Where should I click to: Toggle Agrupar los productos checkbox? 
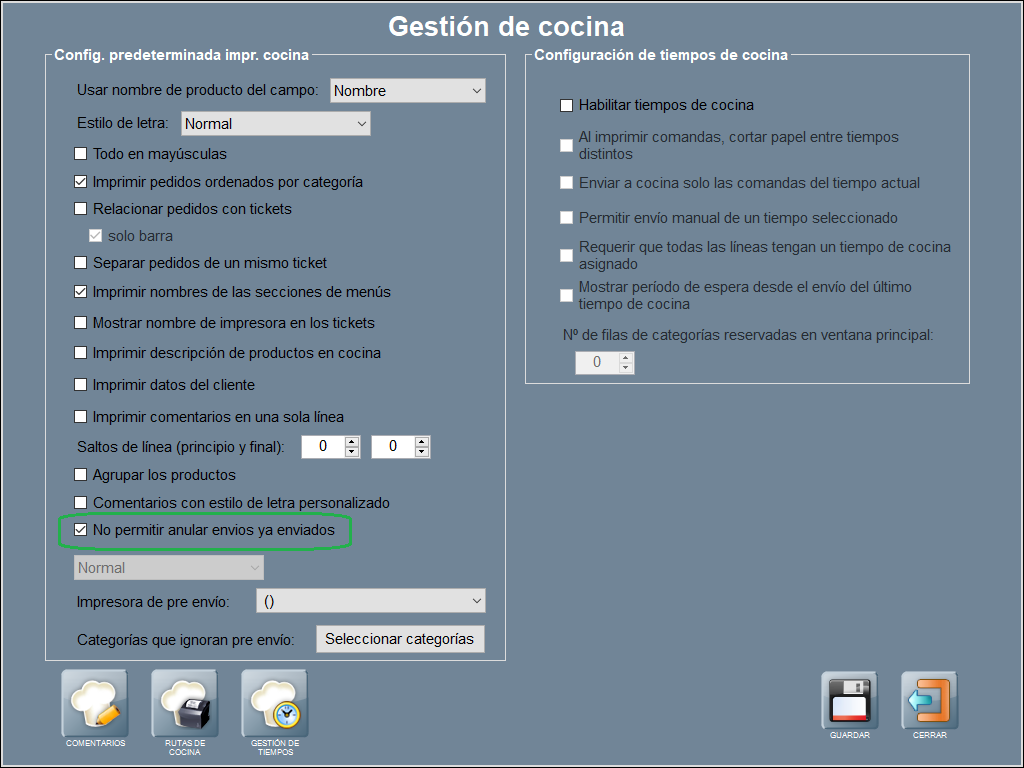[x=81, y=475]
